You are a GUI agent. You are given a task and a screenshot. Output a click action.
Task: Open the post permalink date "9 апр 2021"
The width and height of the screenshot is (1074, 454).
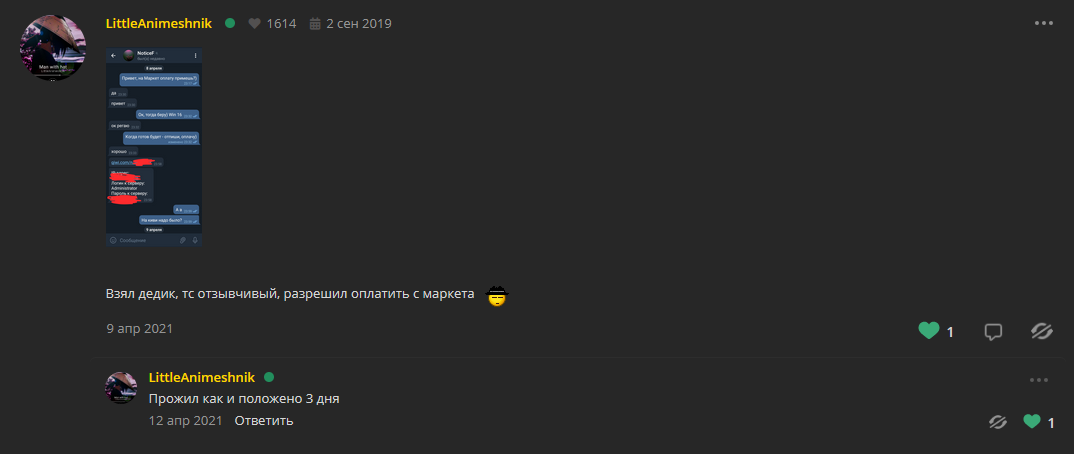pos(139,327)
